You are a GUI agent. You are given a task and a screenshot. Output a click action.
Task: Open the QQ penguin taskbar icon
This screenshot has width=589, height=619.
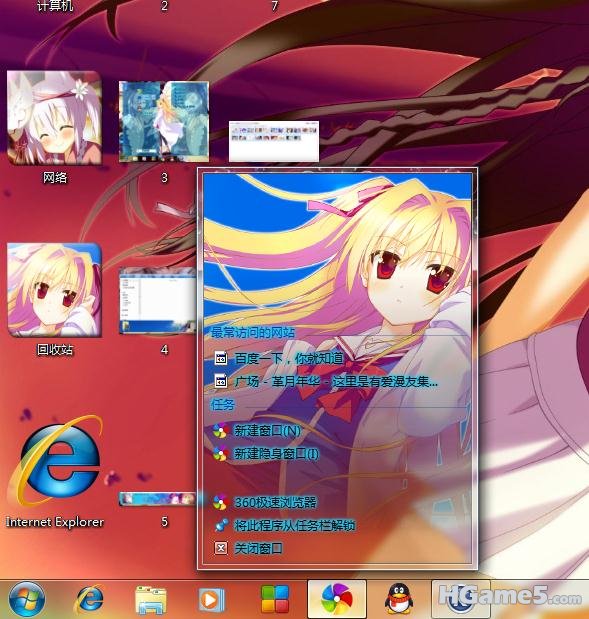tap(399, 600)
